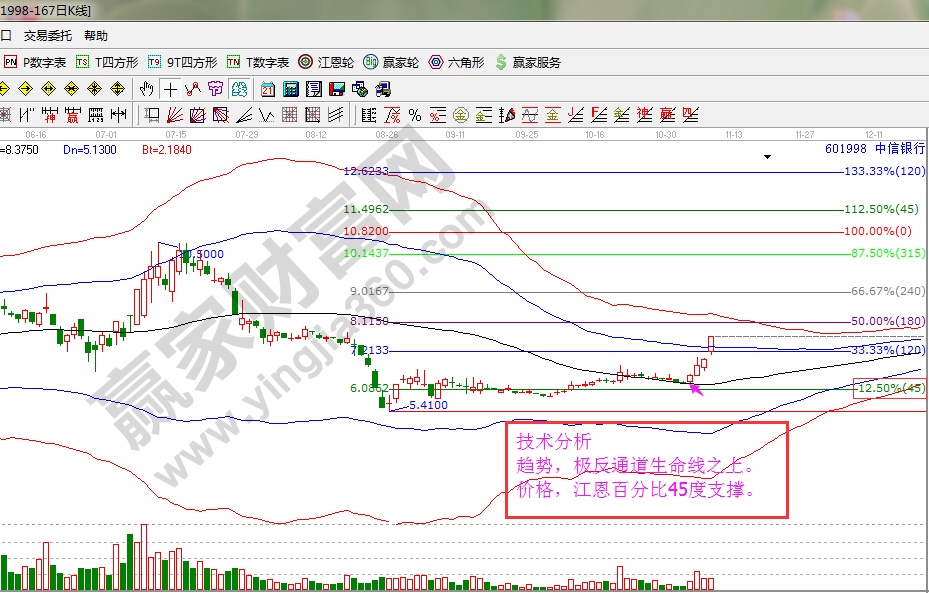This screenshot has width=929, height=593.
Task: Select the 50.00%(180) Gann percentage line label
Action: 887,321
